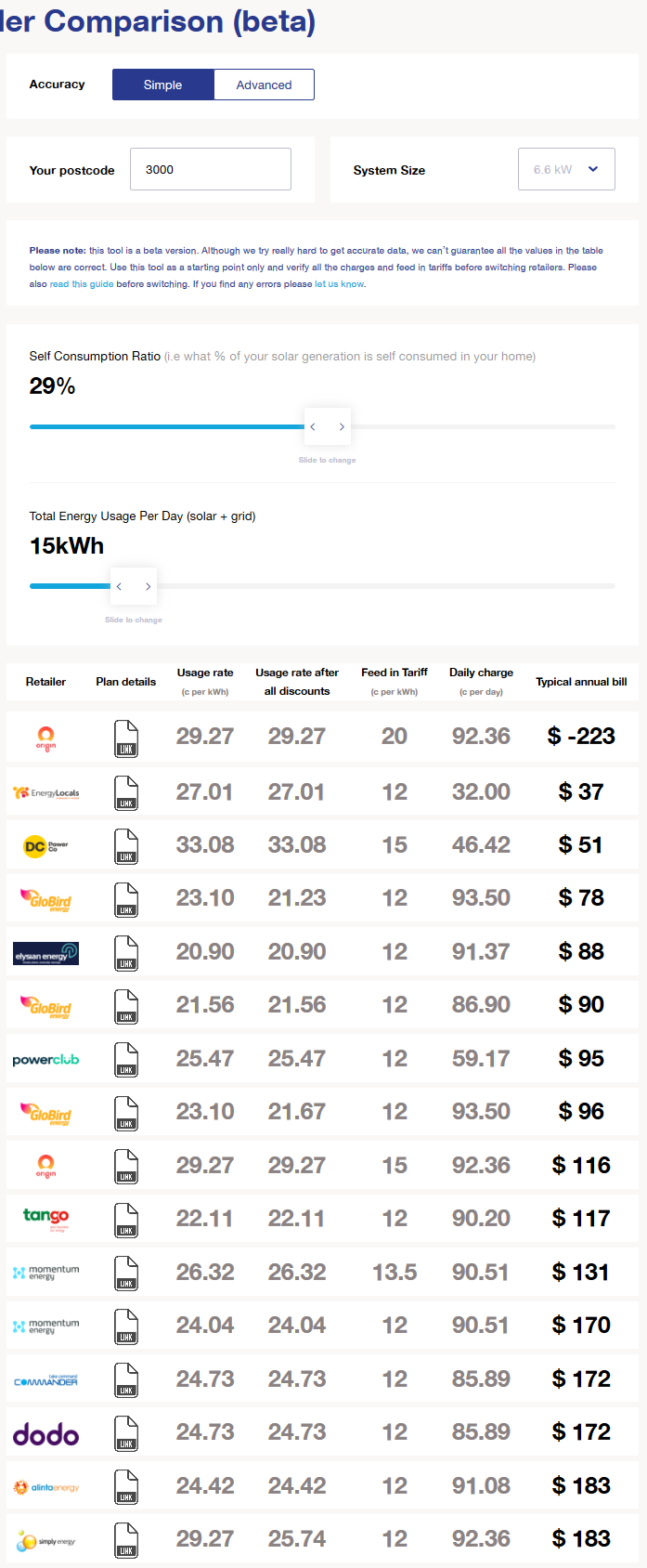Click the Total Energy Usage slider handle
This screenshot has width=647, height=1568.
click(x=134, y=586)
